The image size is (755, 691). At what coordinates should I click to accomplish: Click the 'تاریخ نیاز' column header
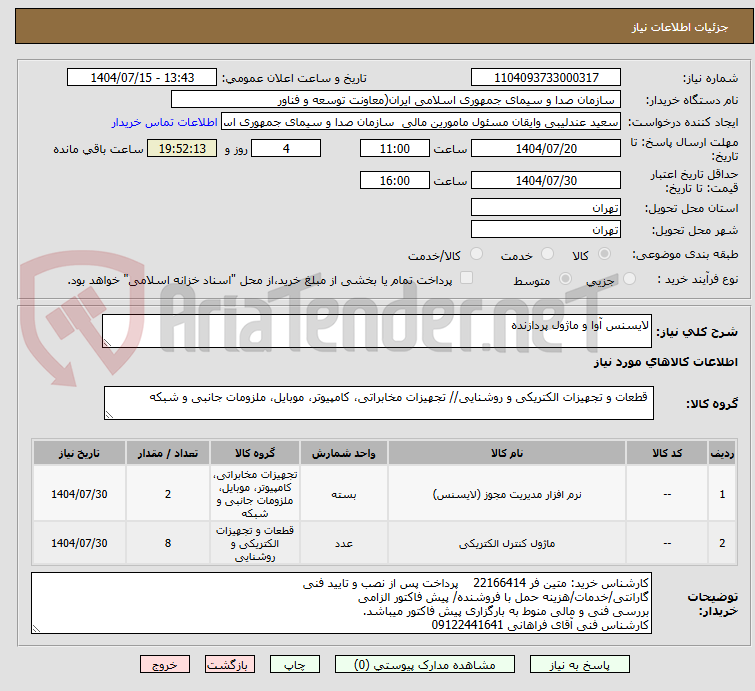point(79,453)
